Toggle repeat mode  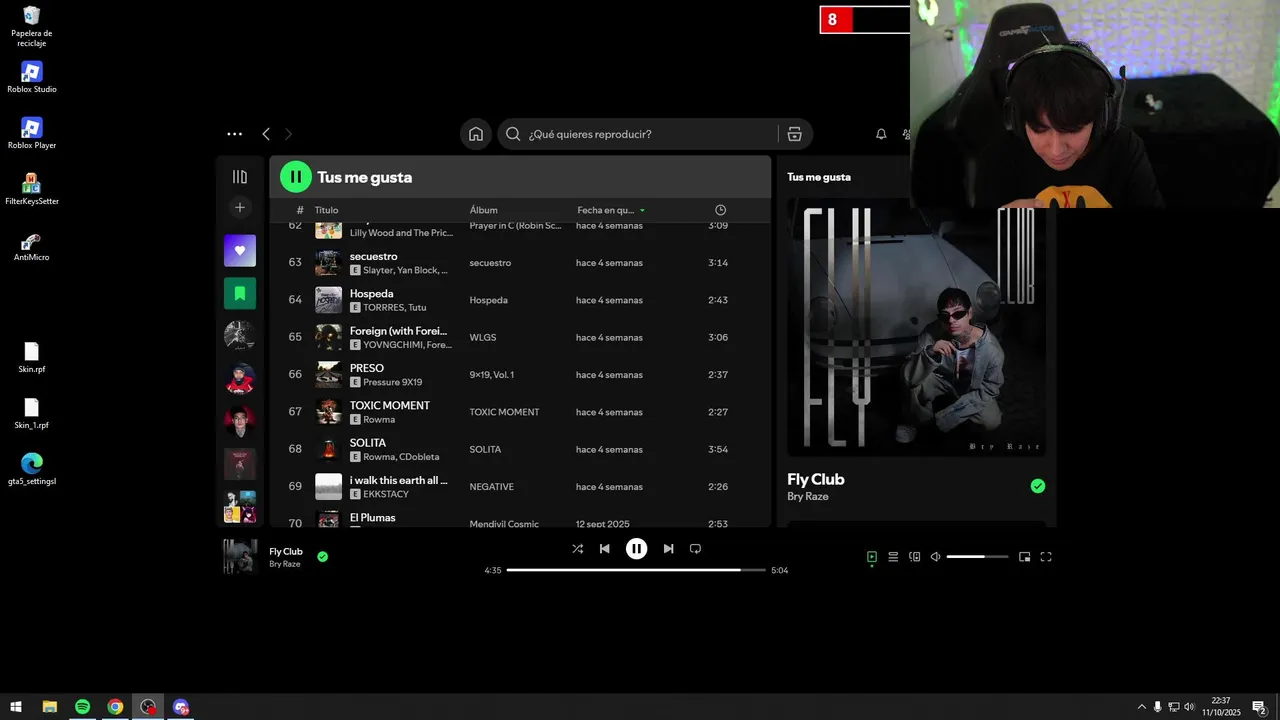pos(695,549)
